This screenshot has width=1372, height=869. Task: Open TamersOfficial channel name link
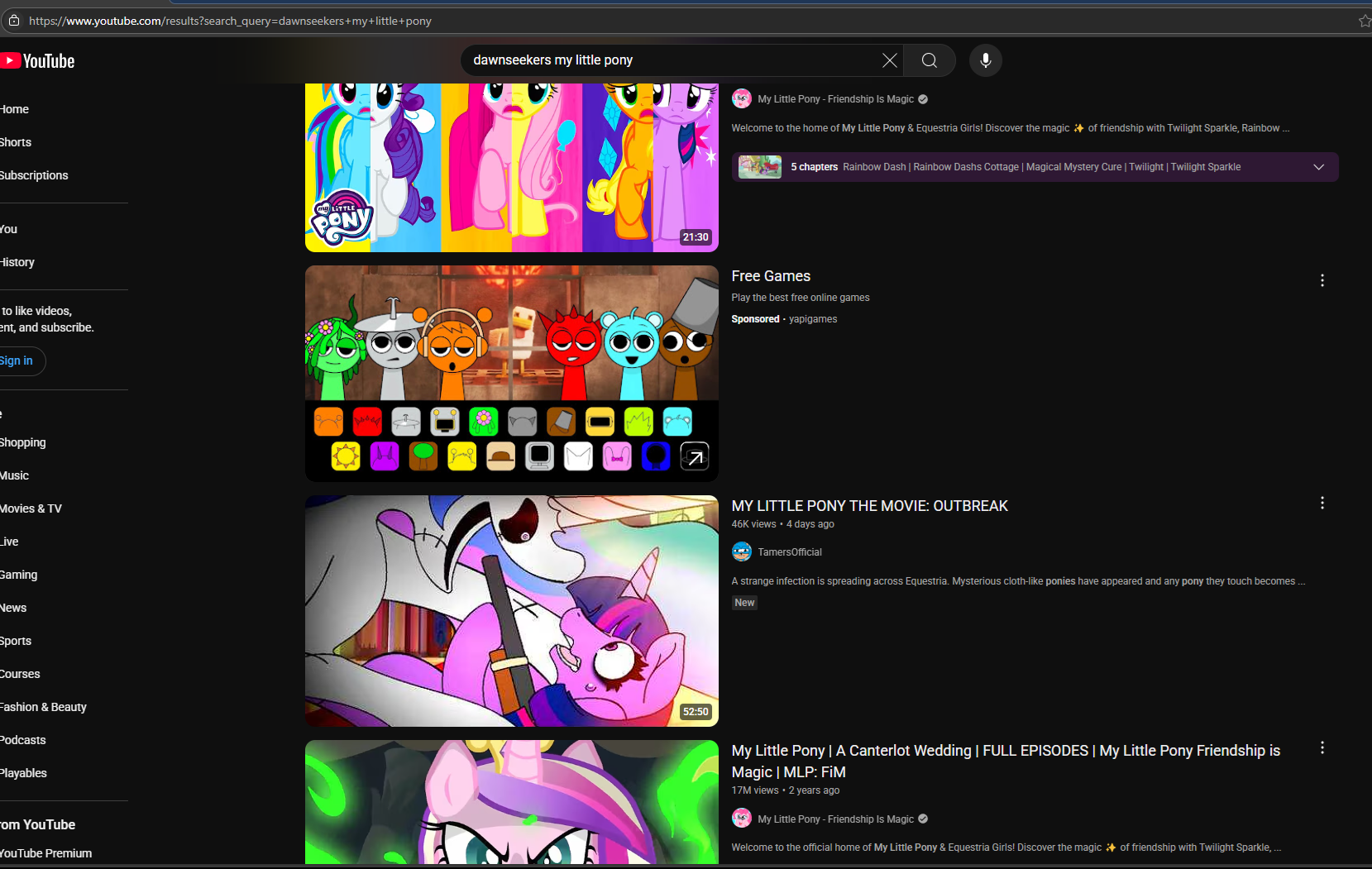790,552
